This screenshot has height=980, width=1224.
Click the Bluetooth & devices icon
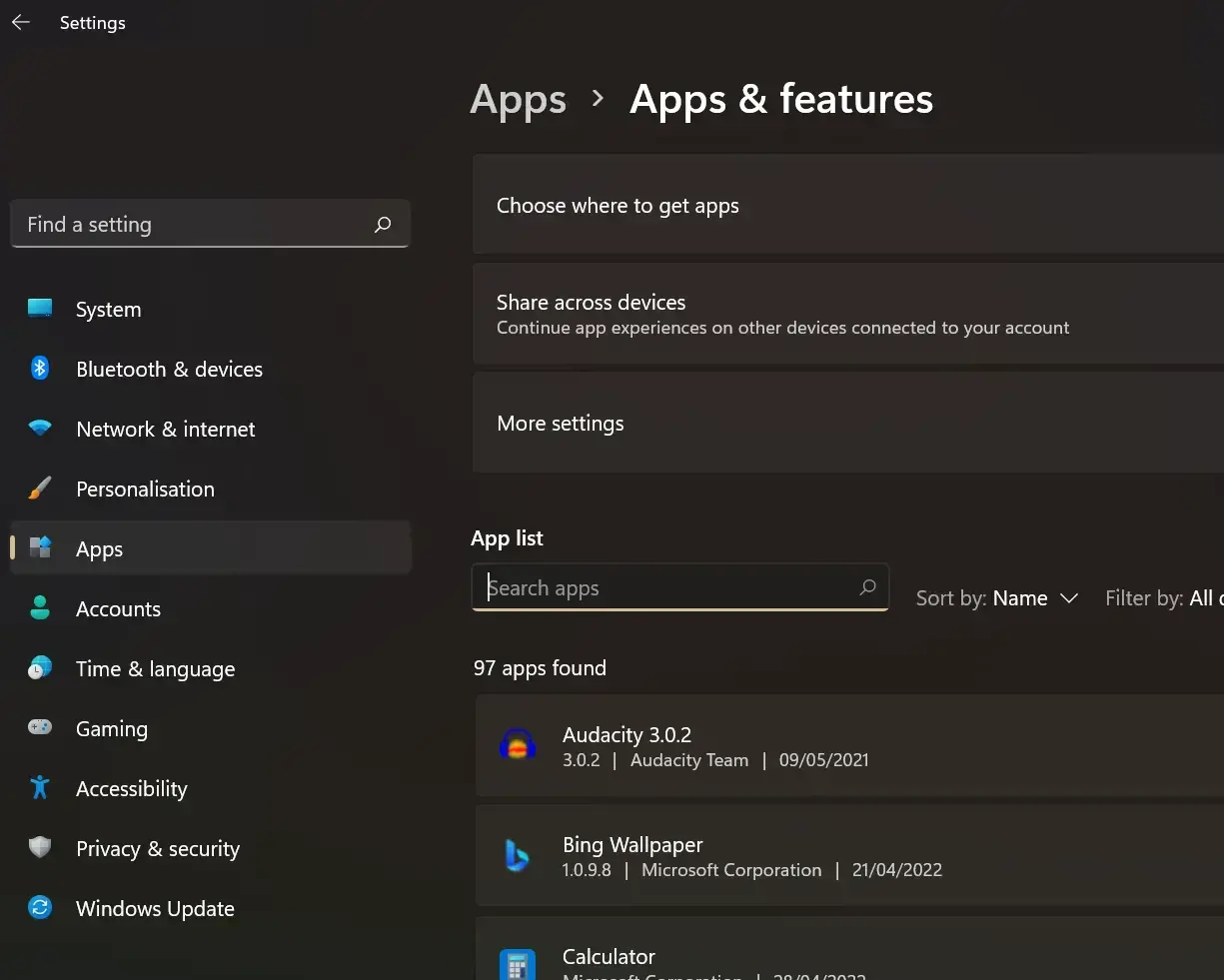[40, 369]
